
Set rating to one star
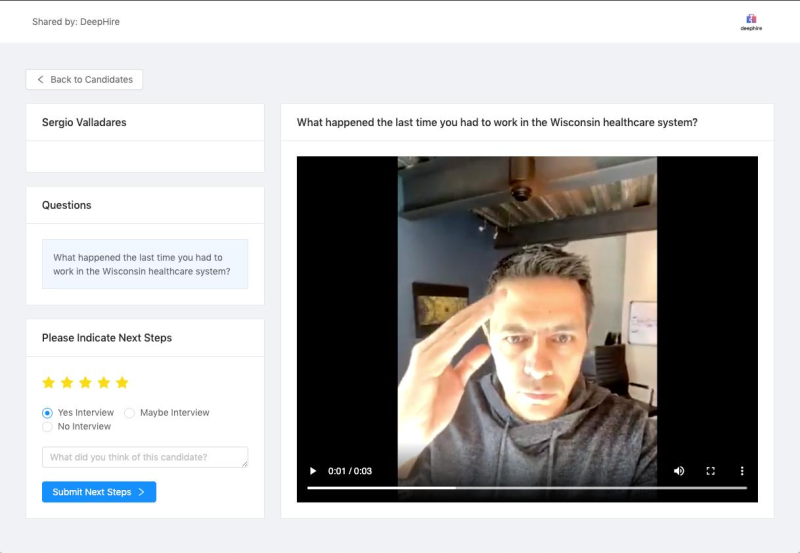pyautogui.click(x=48, y=383)
